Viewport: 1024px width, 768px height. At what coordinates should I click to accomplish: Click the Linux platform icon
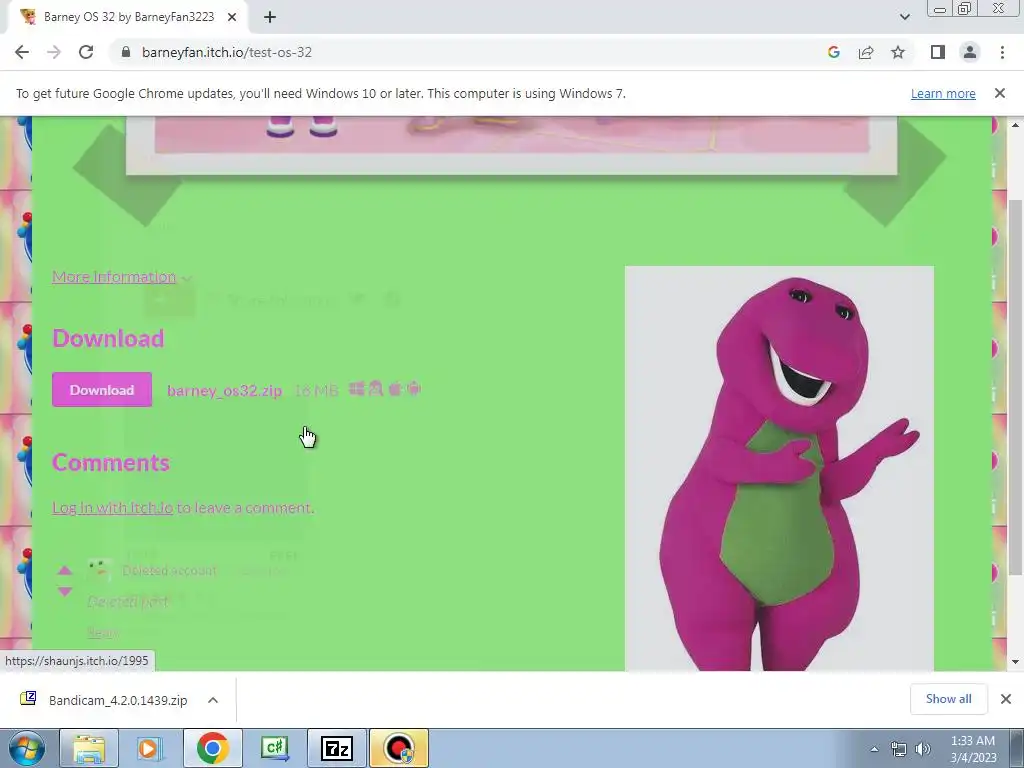click(376, 389)
